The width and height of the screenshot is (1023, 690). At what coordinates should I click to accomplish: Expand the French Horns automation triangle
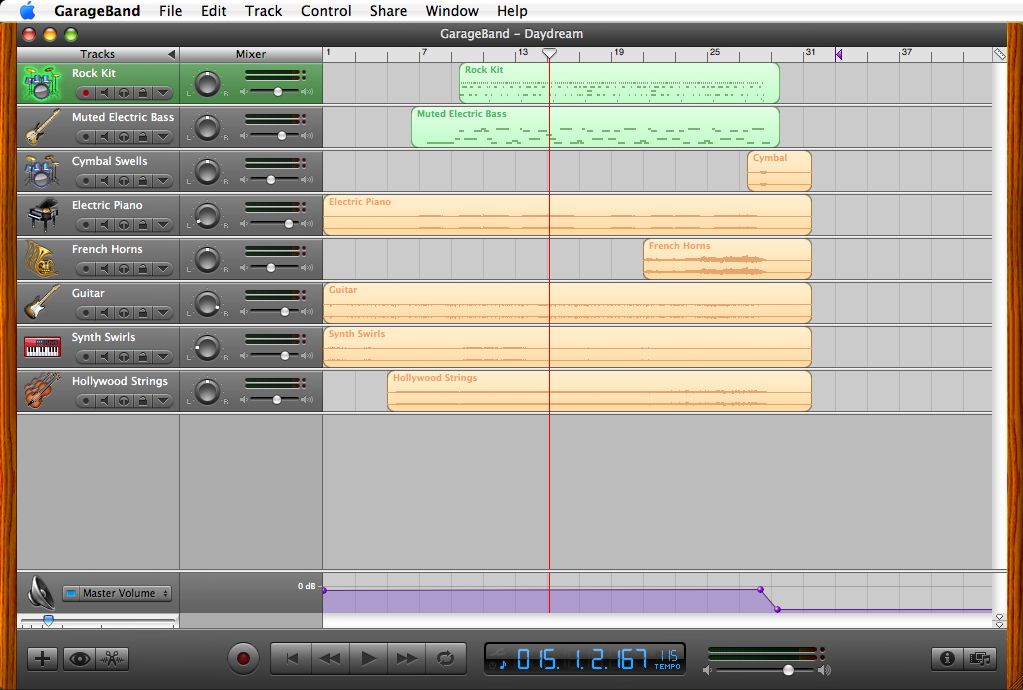[162, 269]
